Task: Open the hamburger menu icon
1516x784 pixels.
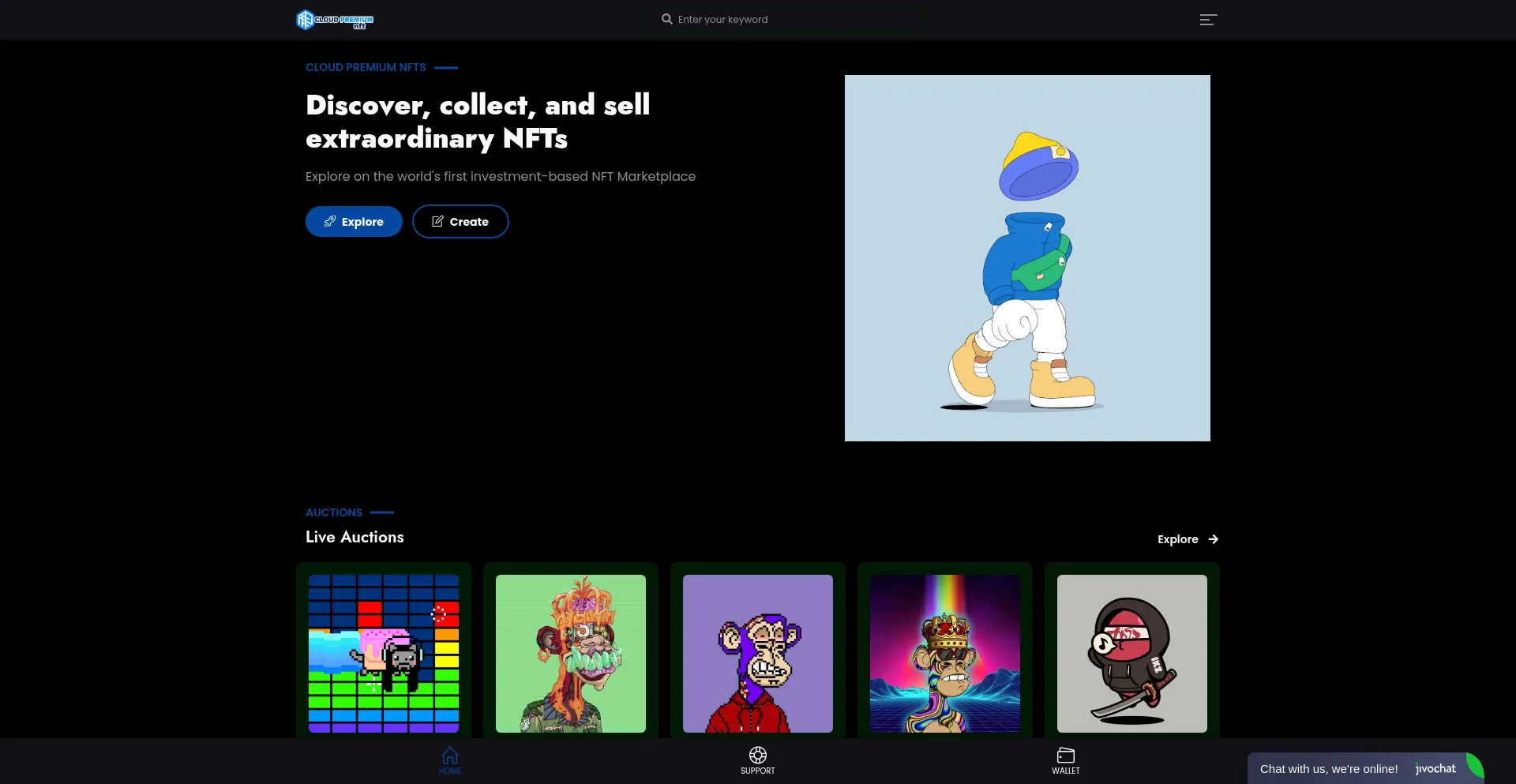Action: [x=1208, y=20]
